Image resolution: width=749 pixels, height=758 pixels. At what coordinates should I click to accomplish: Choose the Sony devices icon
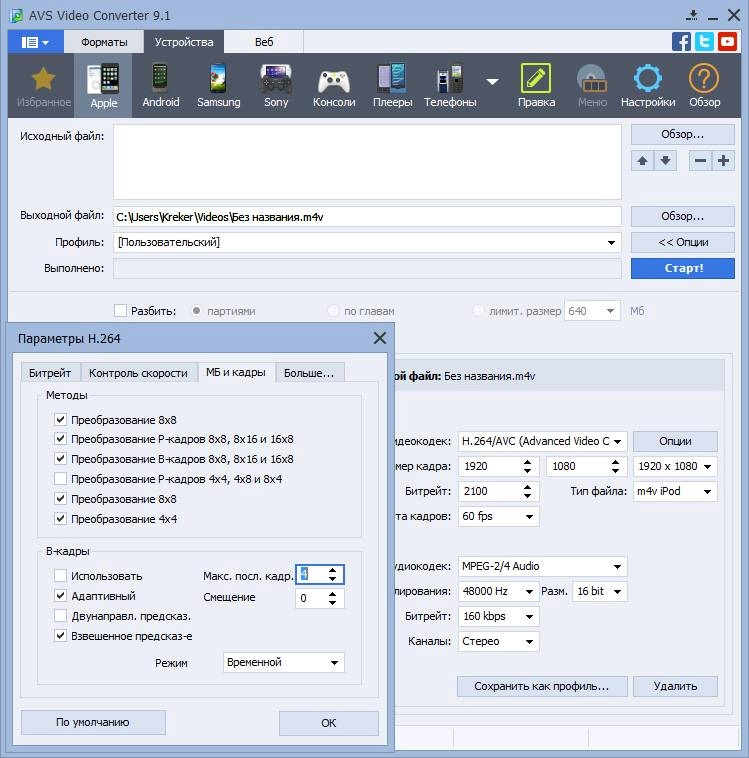[x=276, y=86]
